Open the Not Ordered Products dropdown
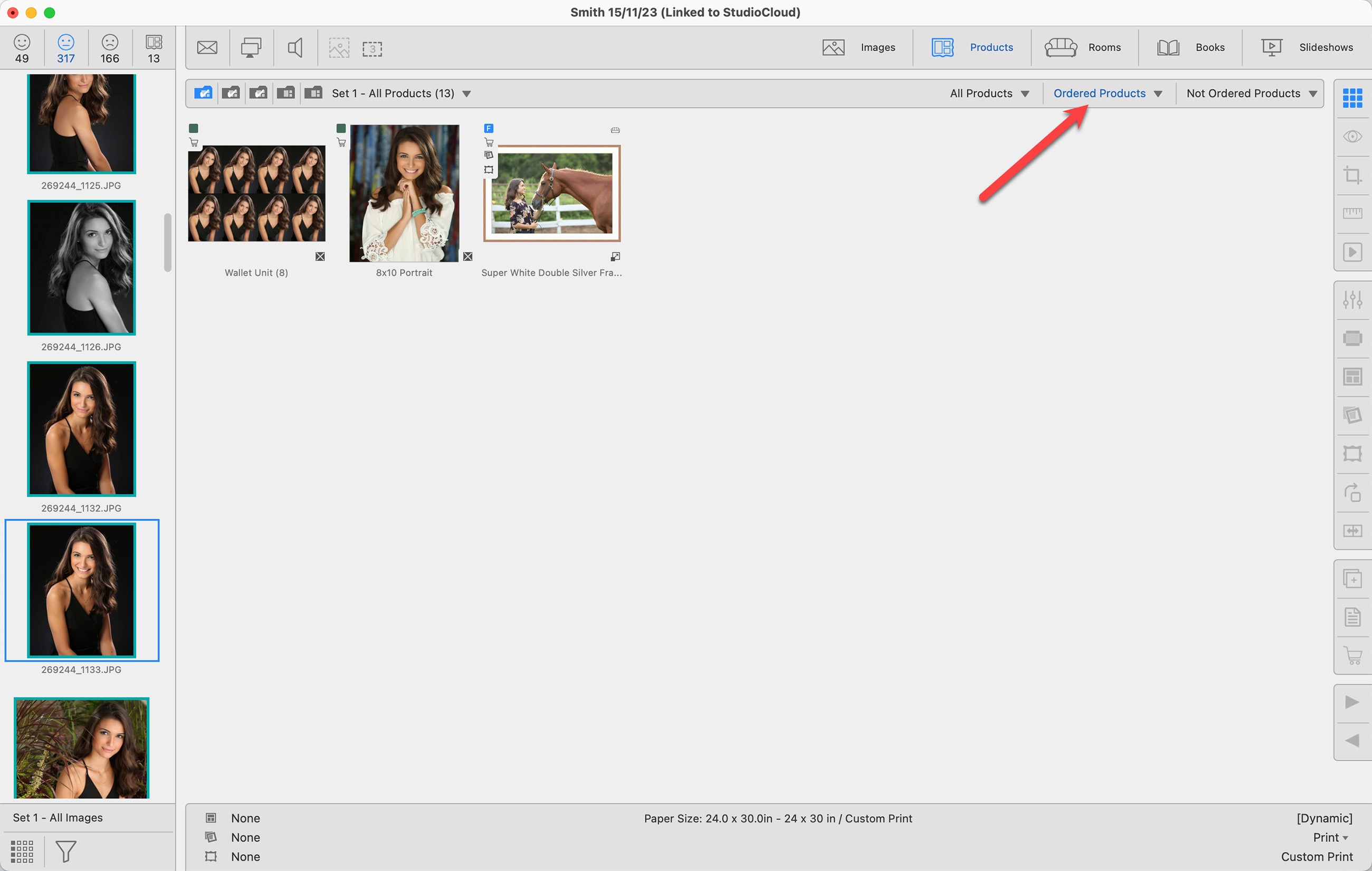 pyautogui.click(x=1251, y=93)
